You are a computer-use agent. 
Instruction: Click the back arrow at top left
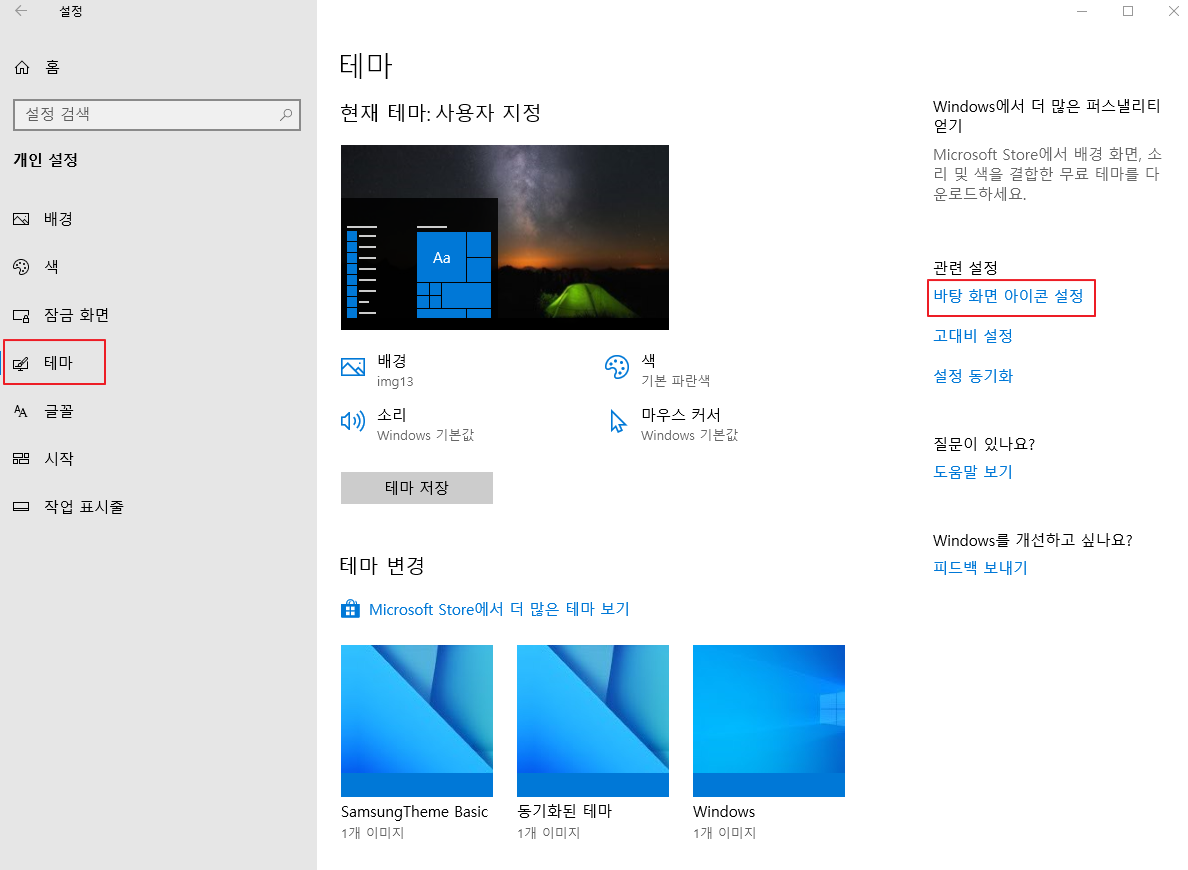(19, 11)
